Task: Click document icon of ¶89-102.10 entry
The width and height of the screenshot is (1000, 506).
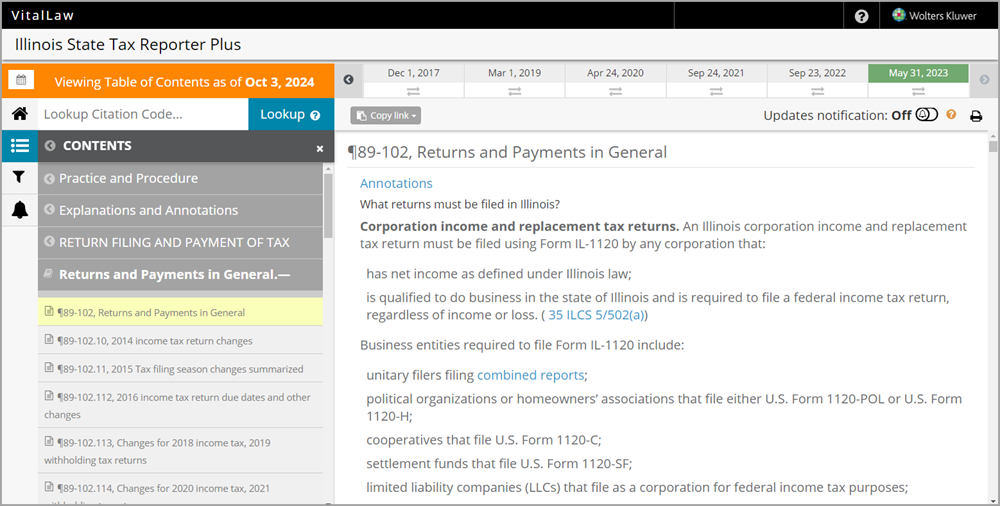Action: (49, 339)
